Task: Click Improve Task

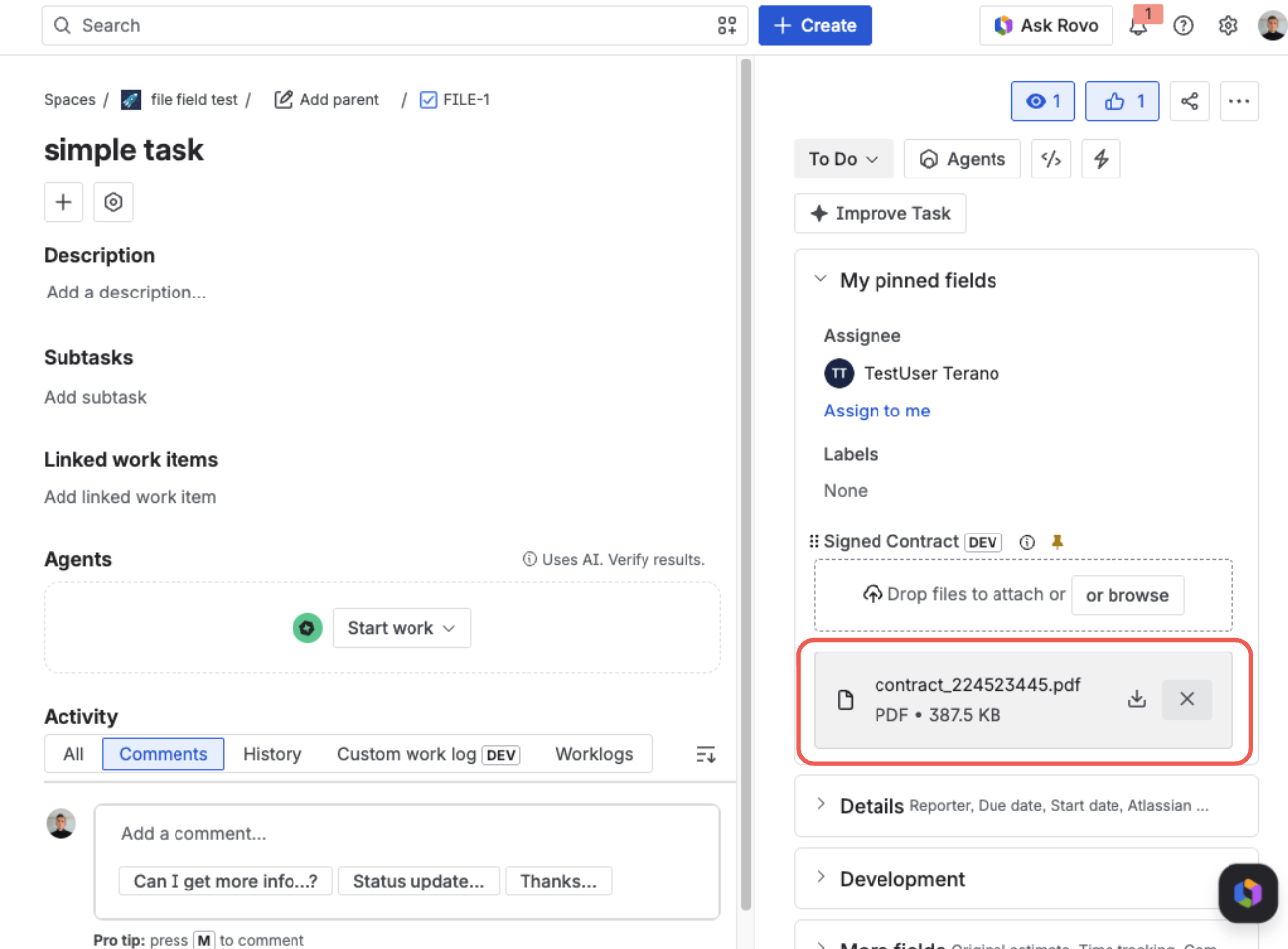Action: (880, 213)
